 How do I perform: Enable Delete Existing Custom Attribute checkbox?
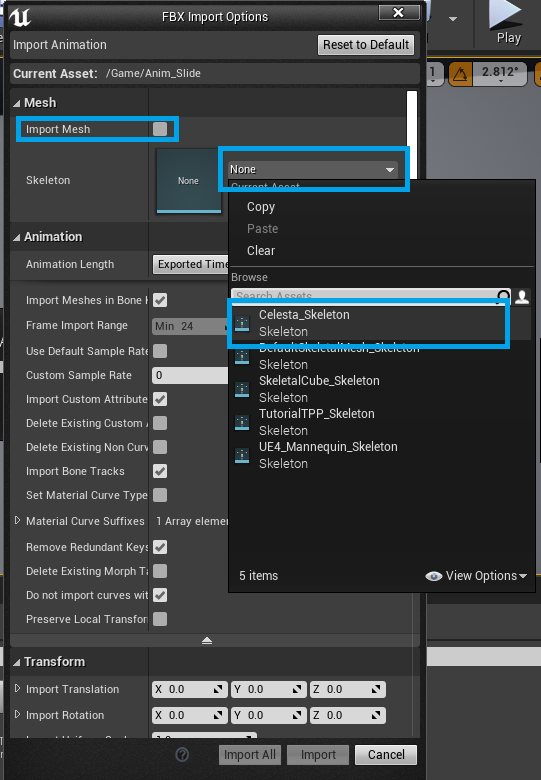pos(160,423)
